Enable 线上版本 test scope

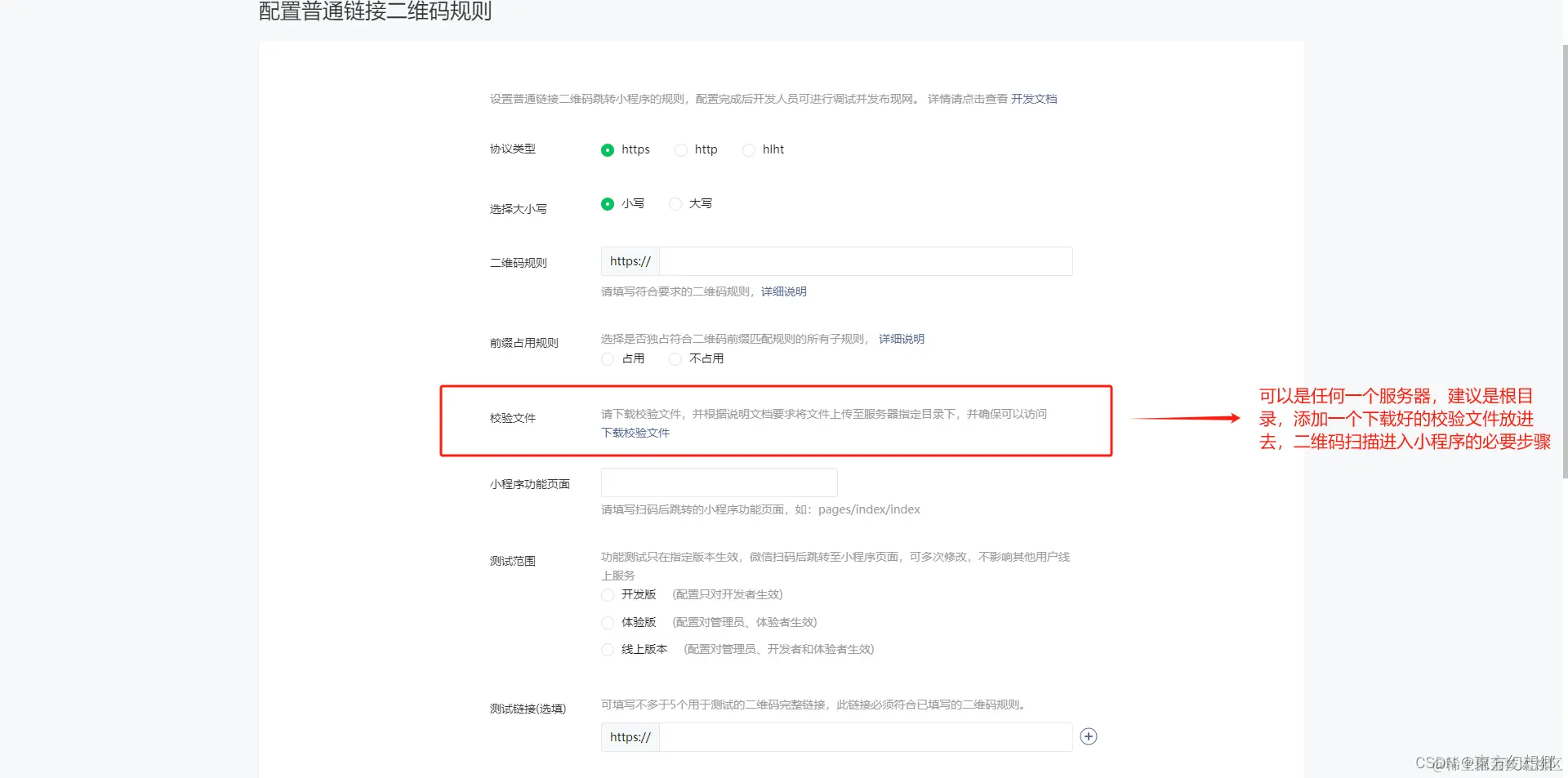pyautogui.click(x=607, y=650)
